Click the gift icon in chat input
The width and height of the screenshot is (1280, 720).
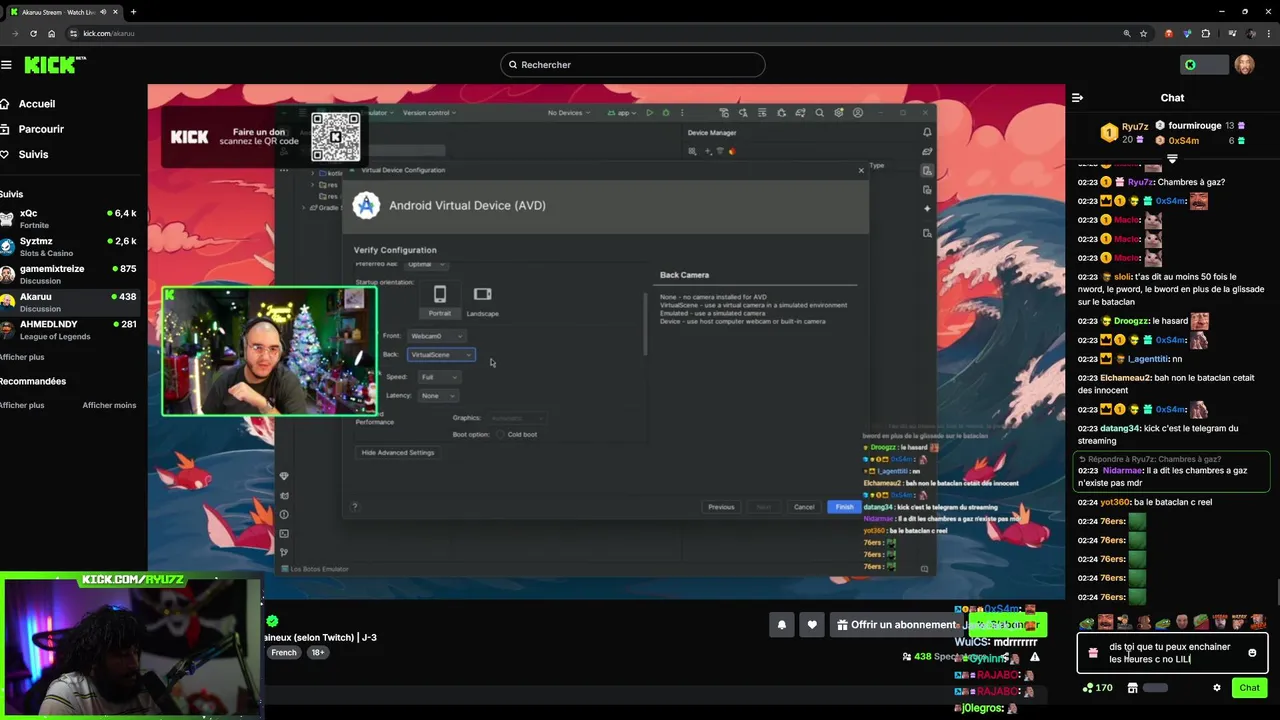click(x=1092, y=653)
